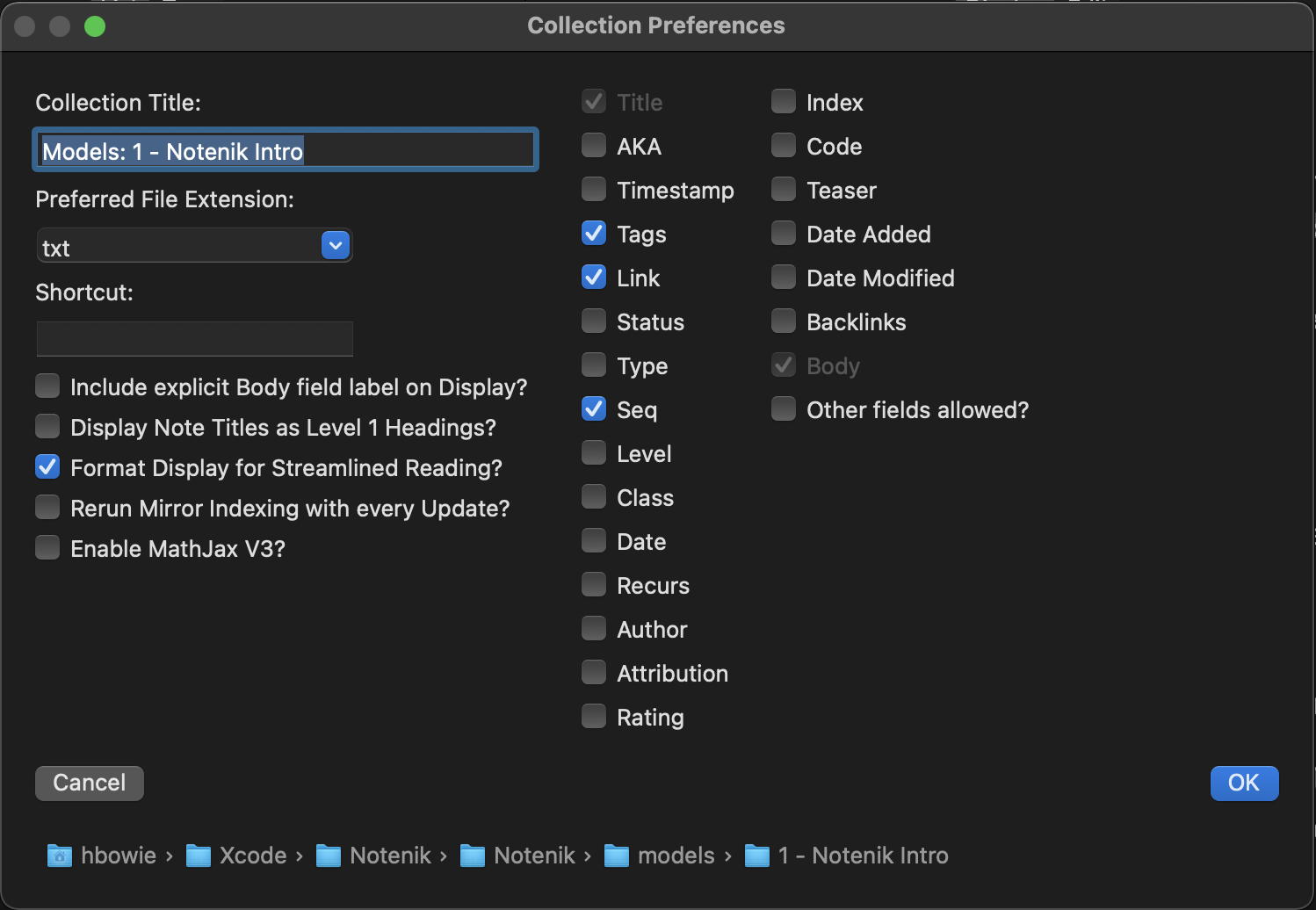
Task: Check Other fields allowed option
Action: tap(784, 409)
